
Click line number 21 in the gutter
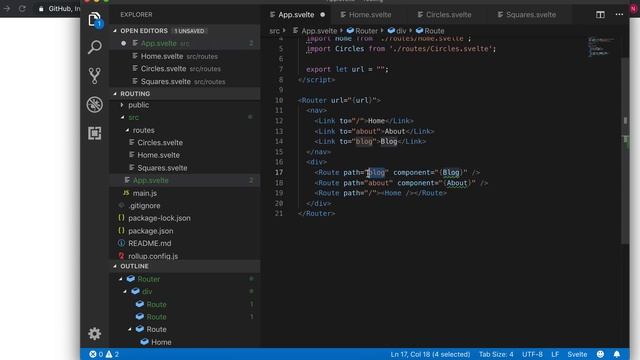coord(279,213)
